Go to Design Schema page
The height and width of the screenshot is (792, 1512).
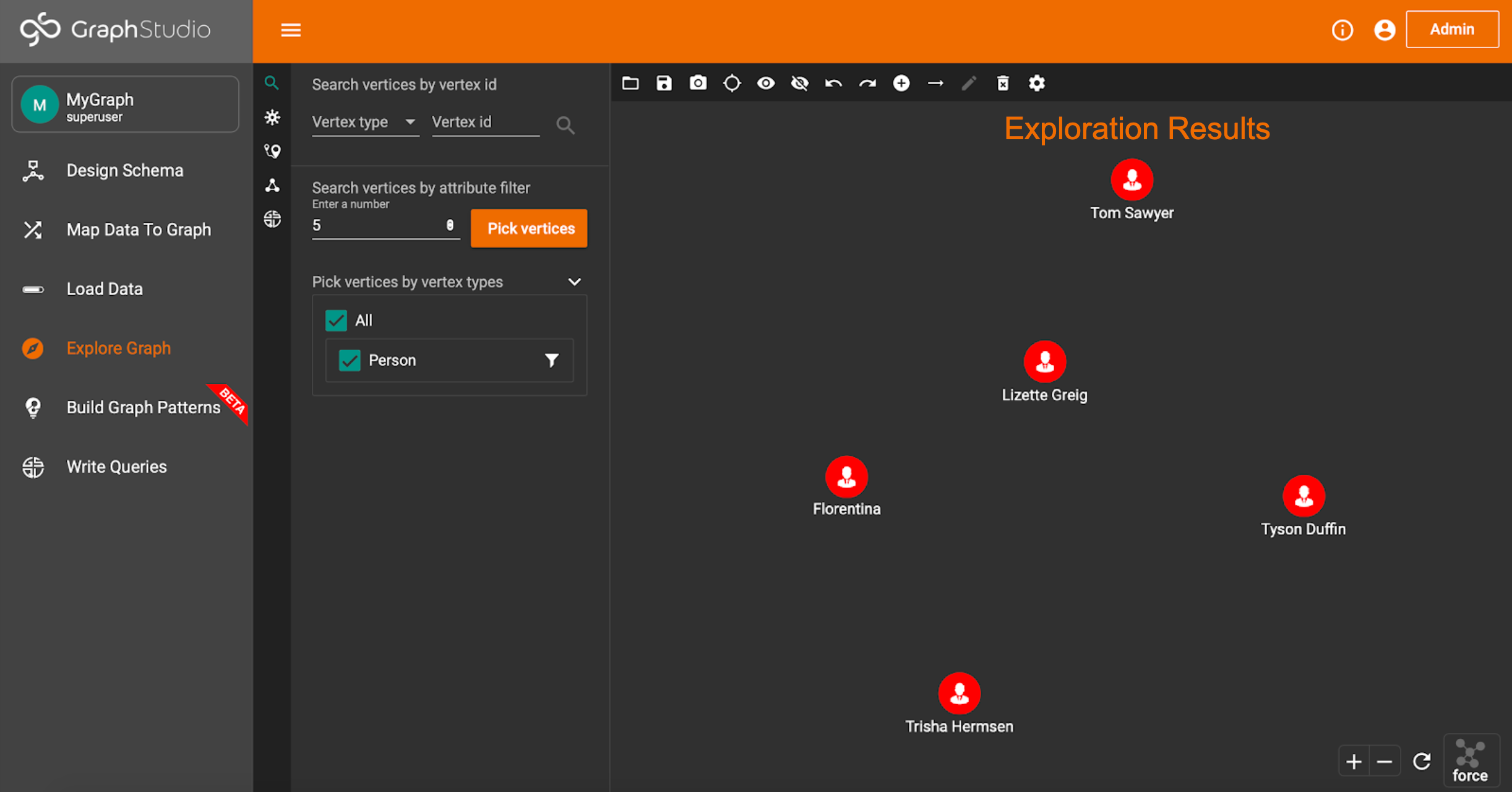[124, 170]
